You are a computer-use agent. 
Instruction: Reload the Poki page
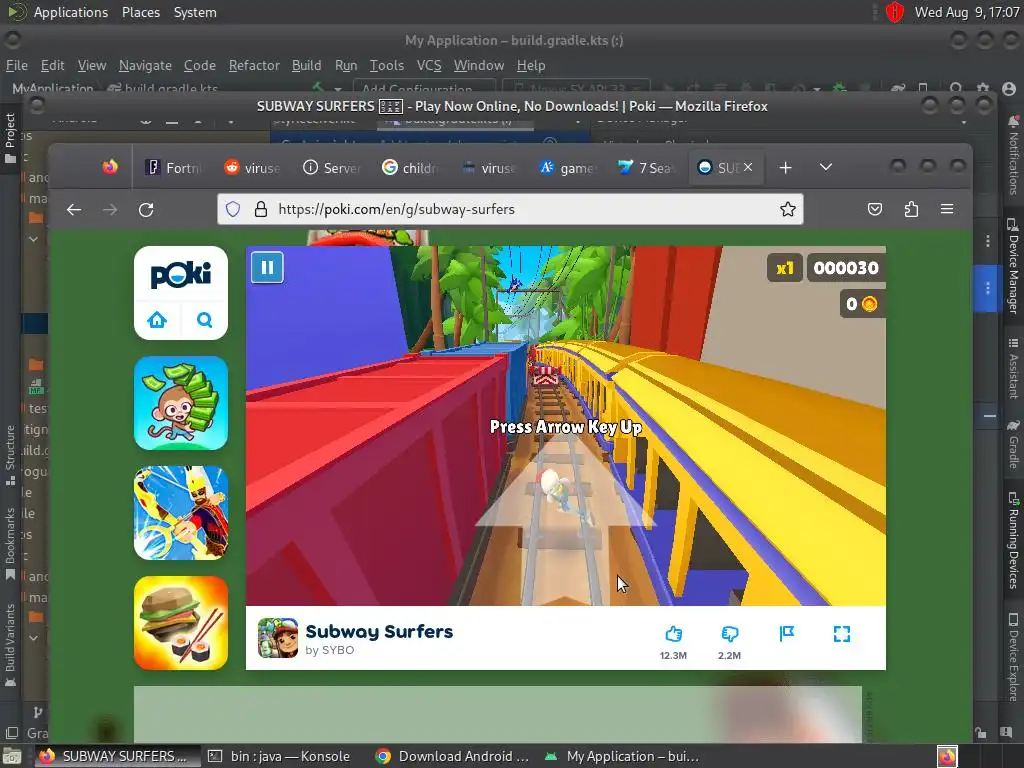coord(146,210)
